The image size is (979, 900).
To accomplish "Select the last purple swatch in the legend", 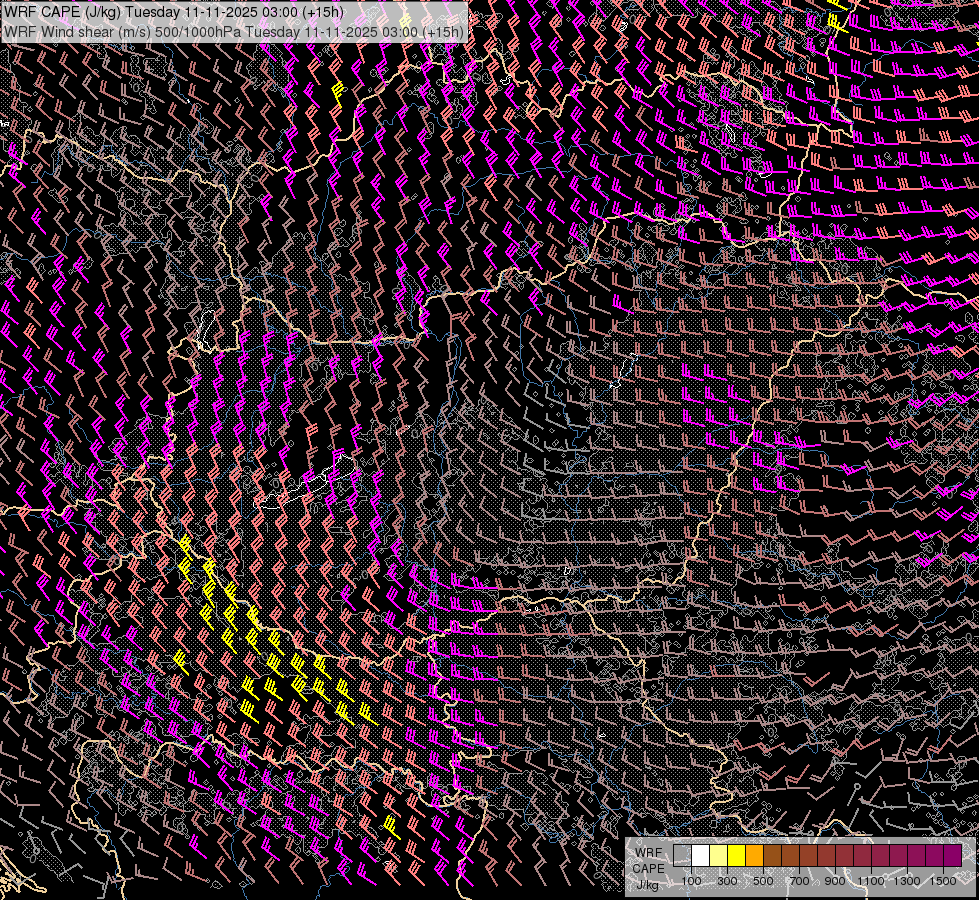I will [953, 855].
